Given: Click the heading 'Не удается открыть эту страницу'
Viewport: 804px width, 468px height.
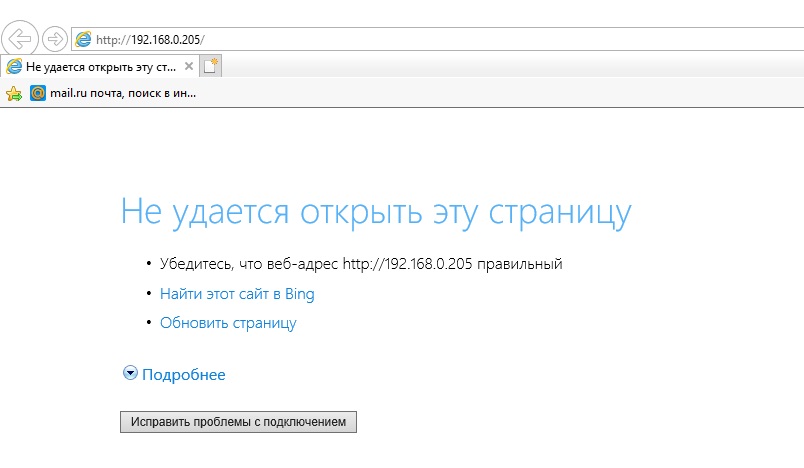Looking at the screenshot, I should click(x=376, y=213).
